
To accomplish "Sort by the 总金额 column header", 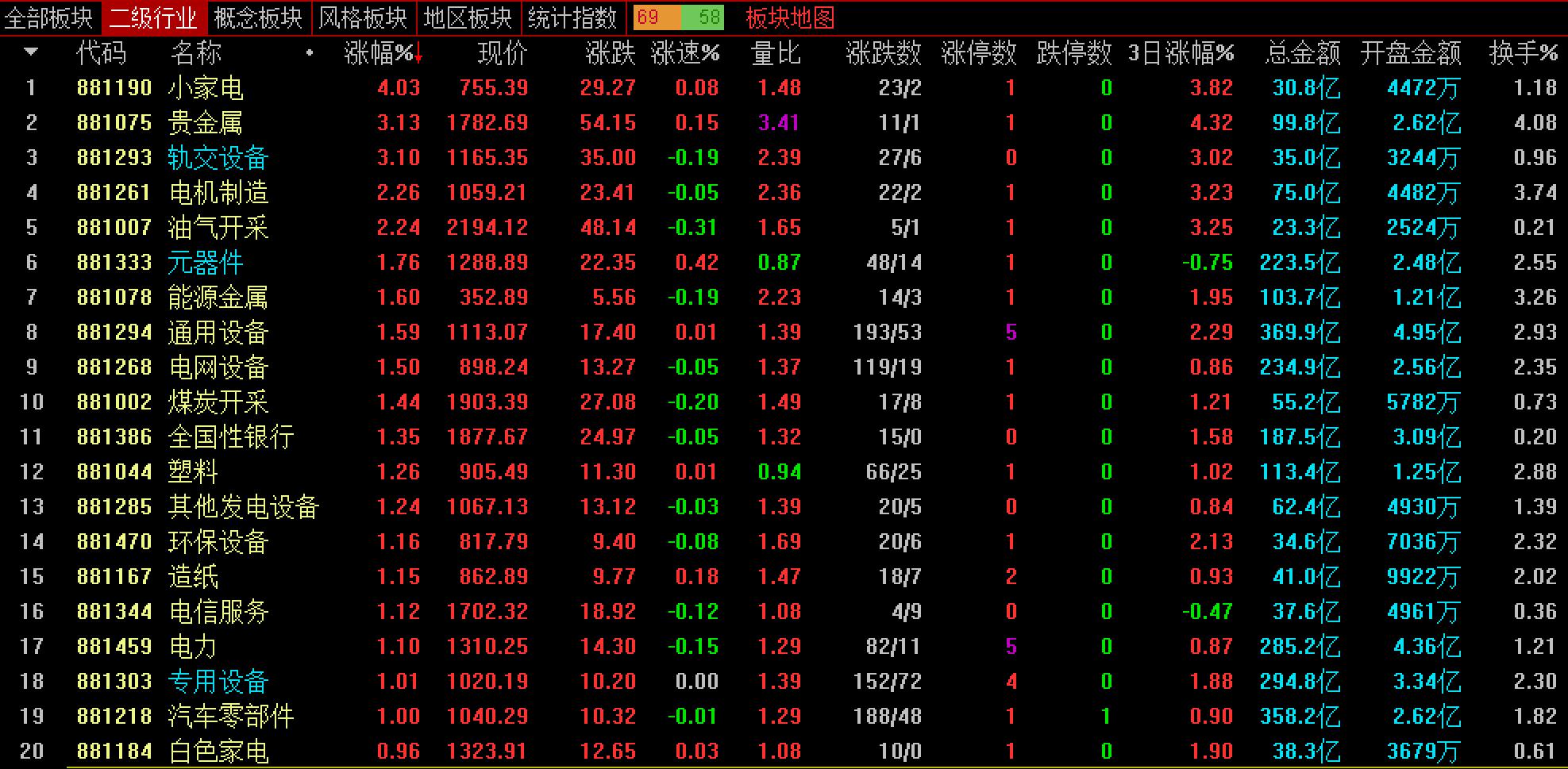I will (x=1303, y=53).
